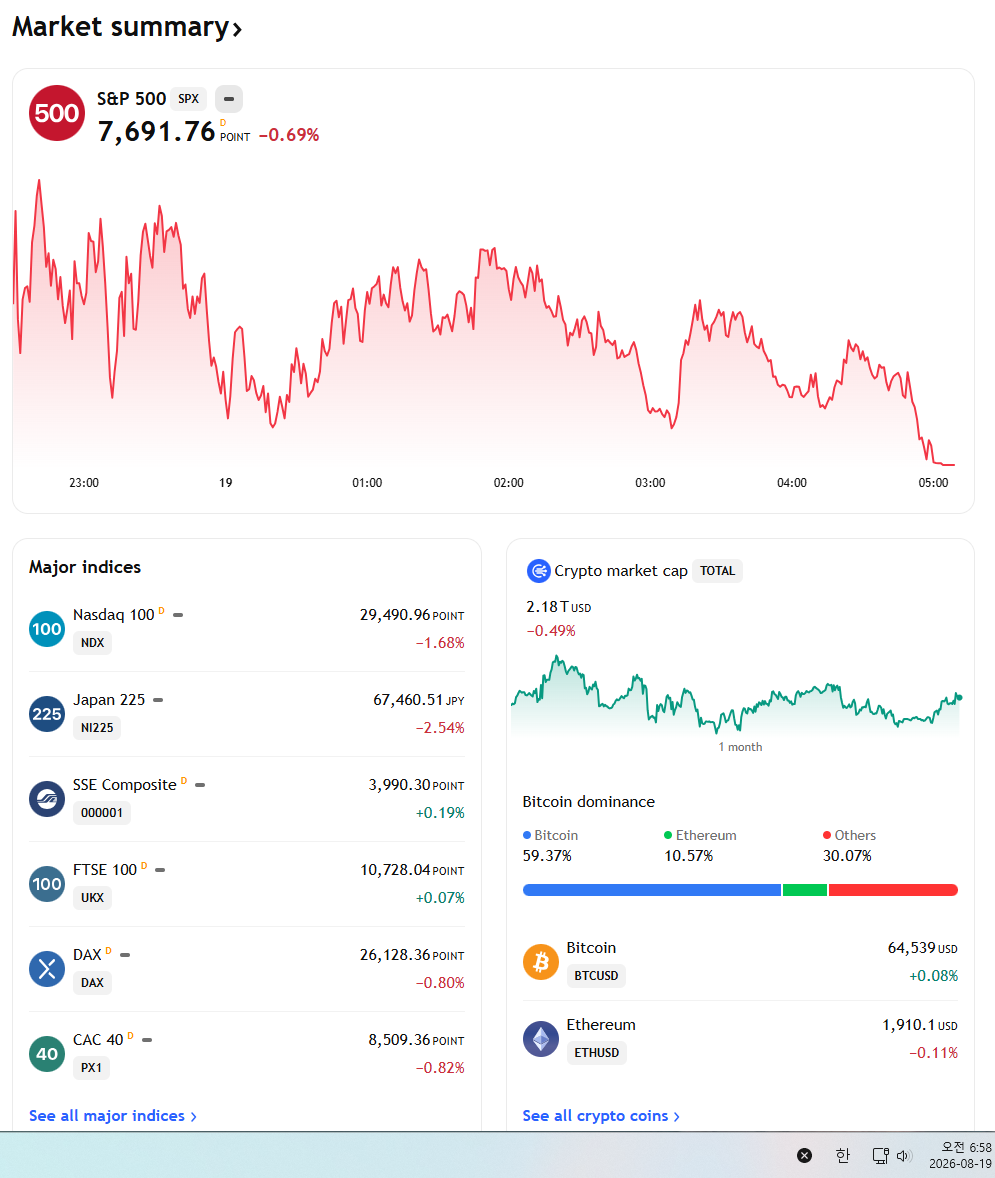Toggle the Korean input method indicator

pyautogui.click(x=842, y=1155)
